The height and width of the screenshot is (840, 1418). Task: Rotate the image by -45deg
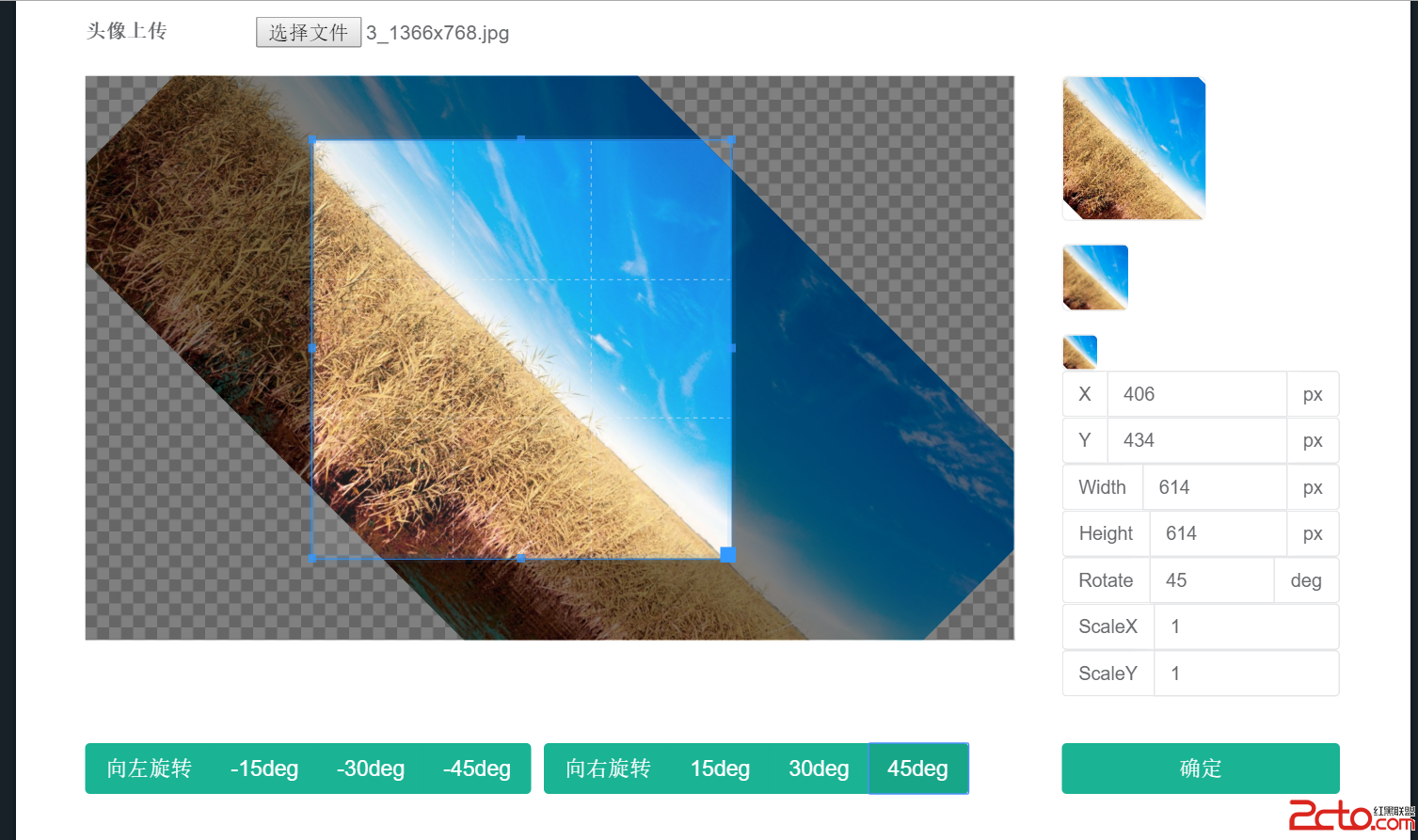[x=477, y=769]
